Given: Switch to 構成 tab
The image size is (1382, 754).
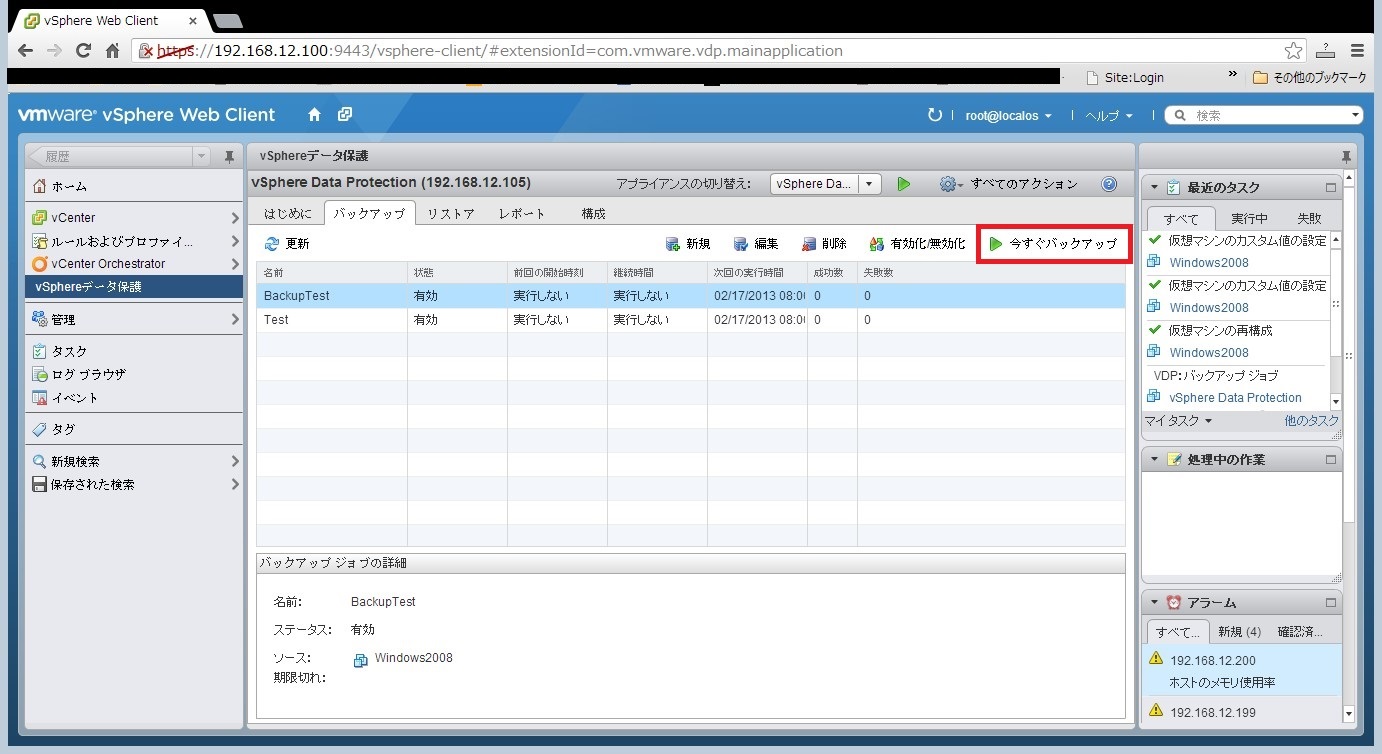Looking at the screenshot, I should pyautogui.click(x=594, y=214).
